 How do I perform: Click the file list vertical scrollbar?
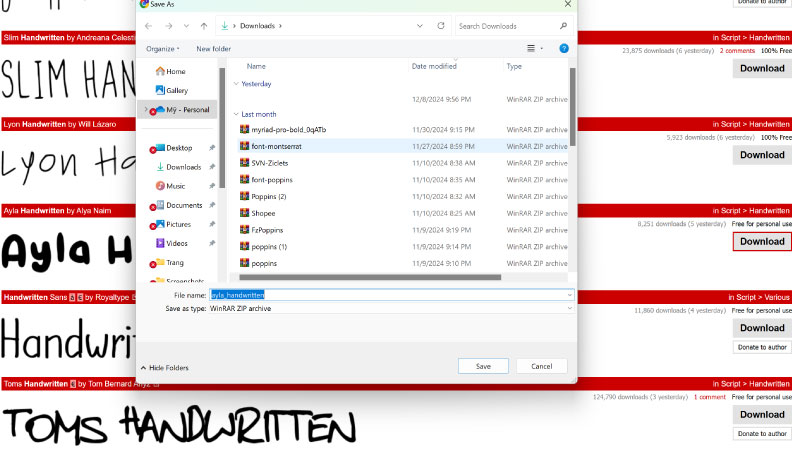click(x=572, y=107)
